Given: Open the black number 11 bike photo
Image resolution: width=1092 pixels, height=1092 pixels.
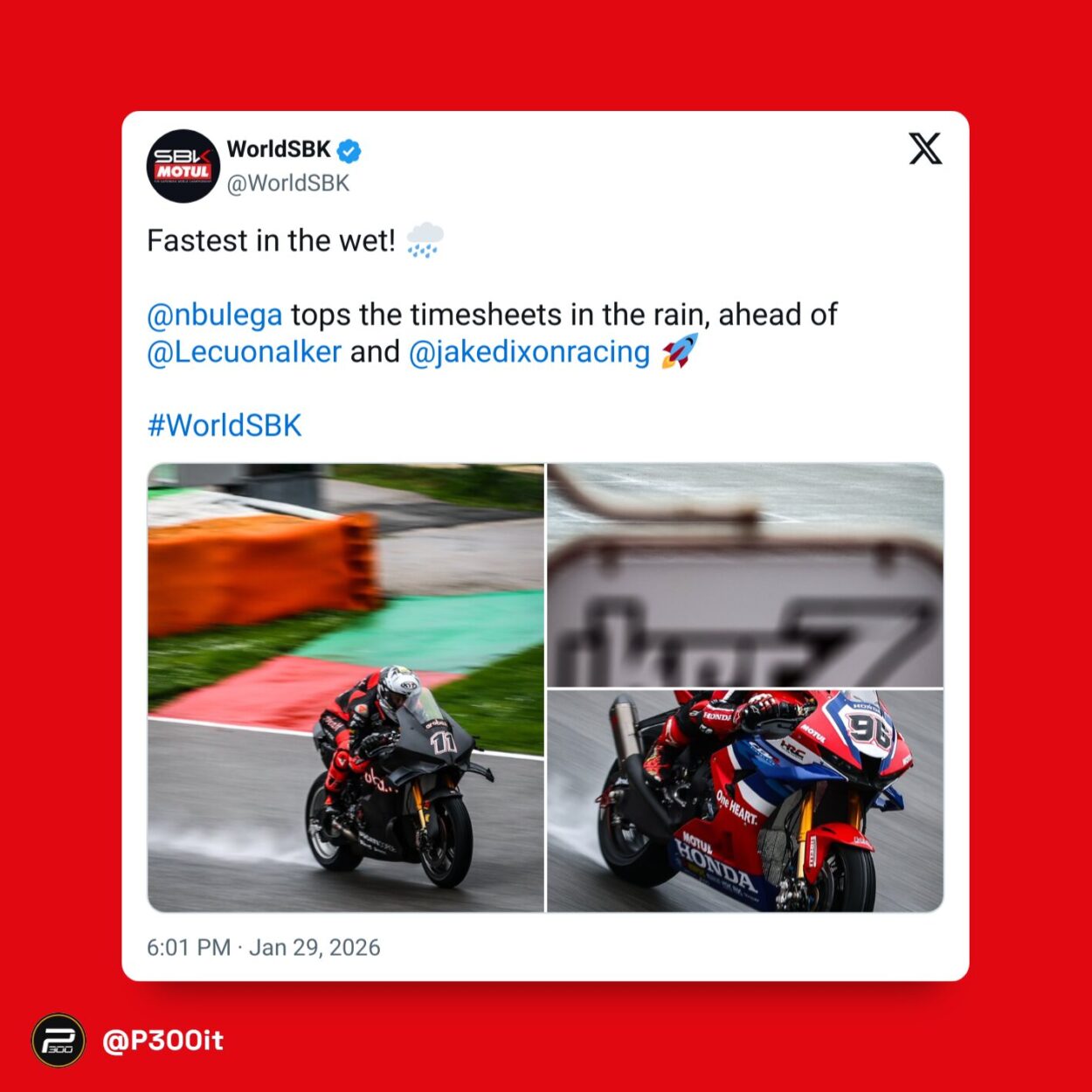Looking at the screenshot, I should point(346,688).
